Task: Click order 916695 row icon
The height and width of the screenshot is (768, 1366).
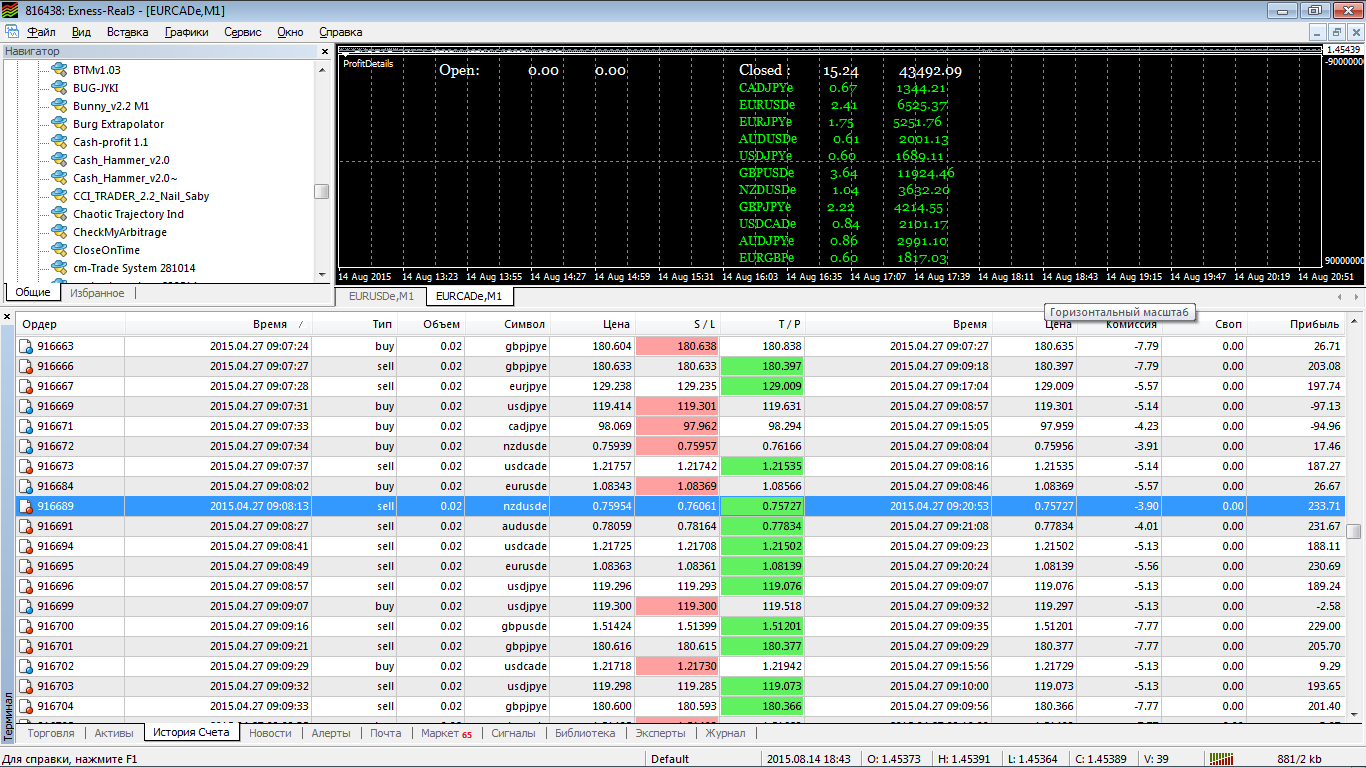Action: coord(26,567)
